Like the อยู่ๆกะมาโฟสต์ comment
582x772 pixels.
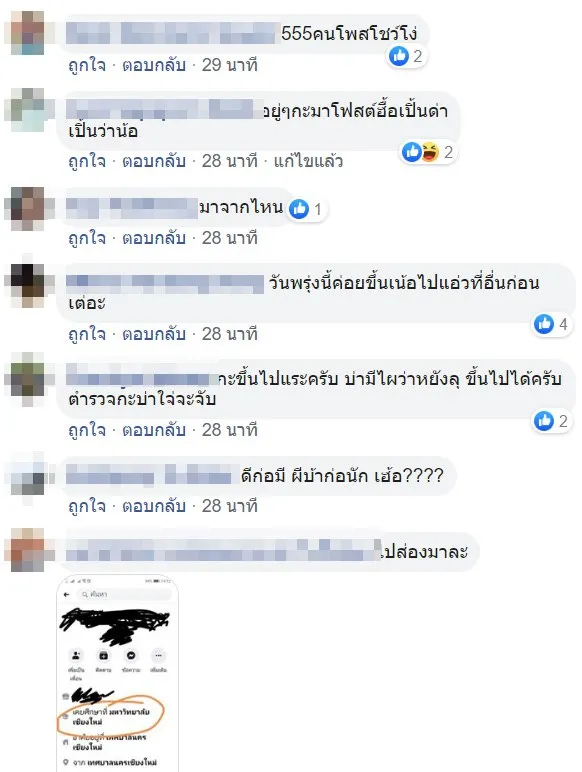tap(87, 161)
